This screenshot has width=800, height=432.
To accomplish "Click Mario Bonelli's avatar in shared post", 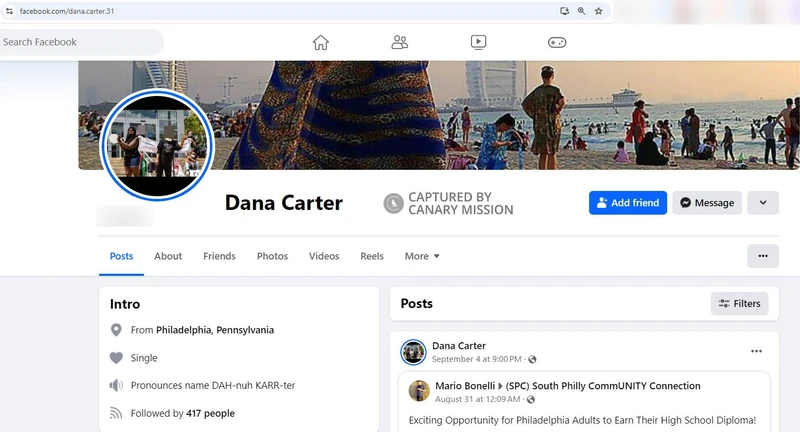I will [x=419, y=391].
